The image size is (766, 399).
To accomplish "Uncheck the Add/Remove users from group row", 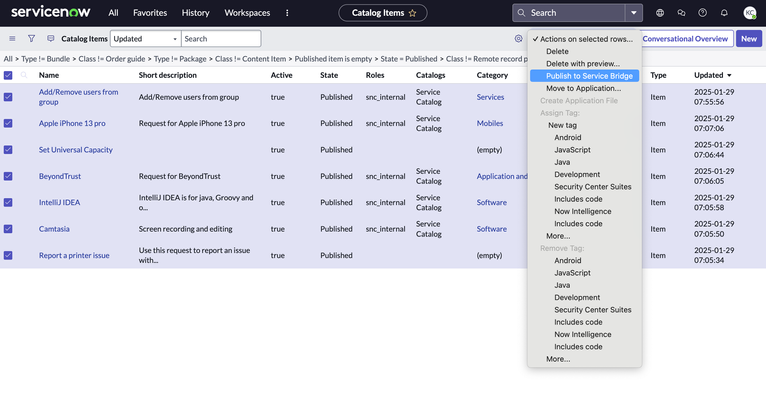I will (x=8, y=97).
